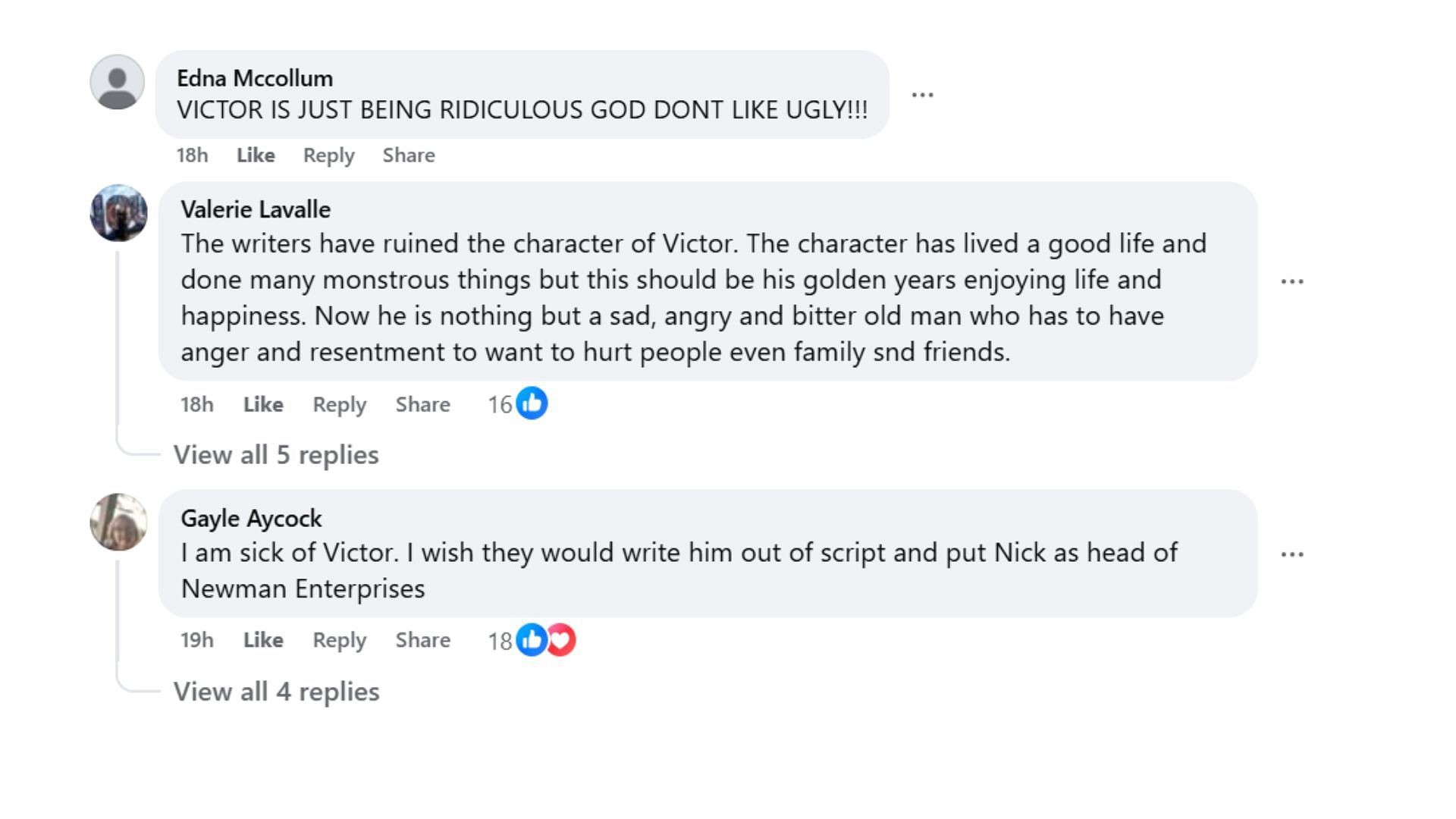Expand all 5 replies under Valerie's comment
This screenshot has height=819, width=1456.
tap(276, 455)
